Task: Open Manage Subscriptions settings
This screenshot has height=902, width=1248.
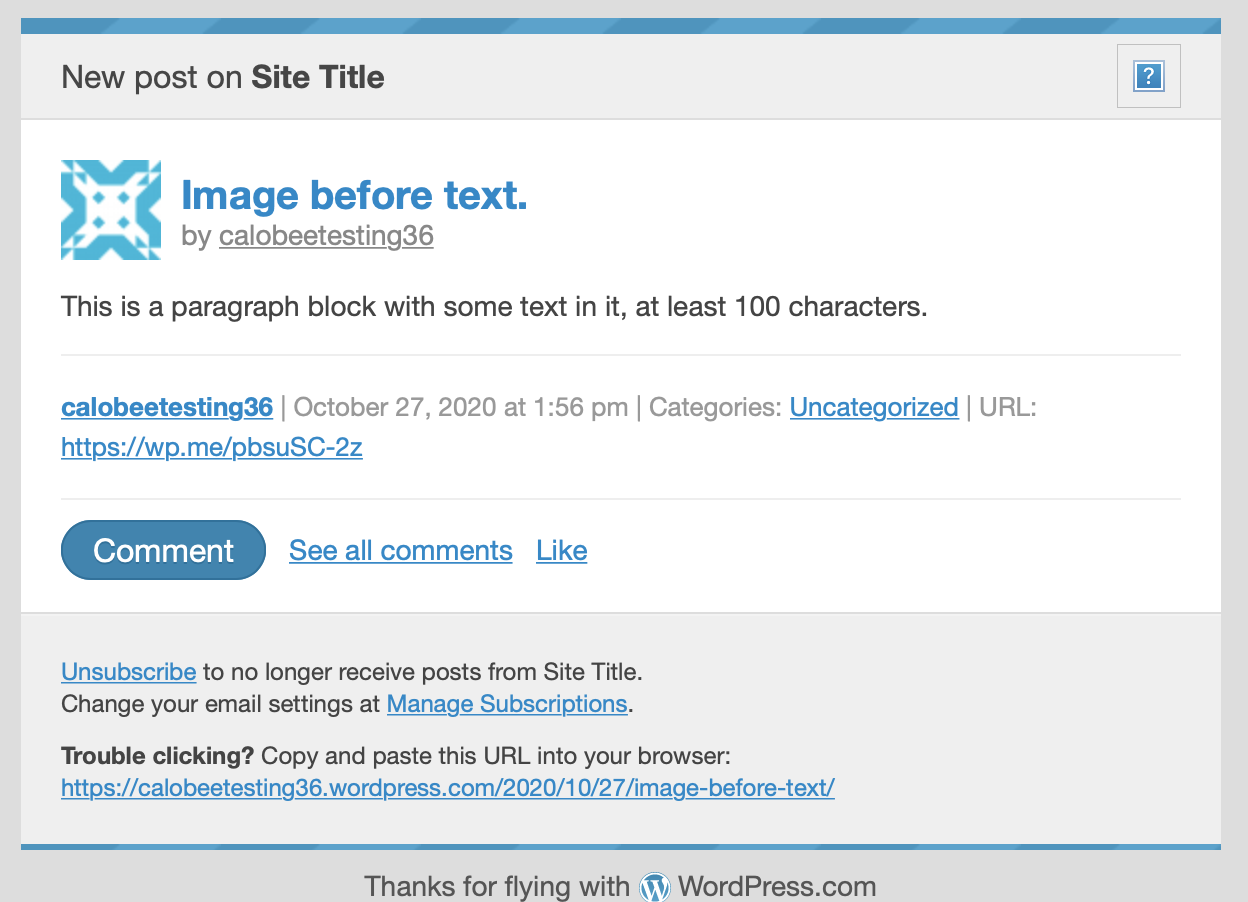Action: coord(506,704)
